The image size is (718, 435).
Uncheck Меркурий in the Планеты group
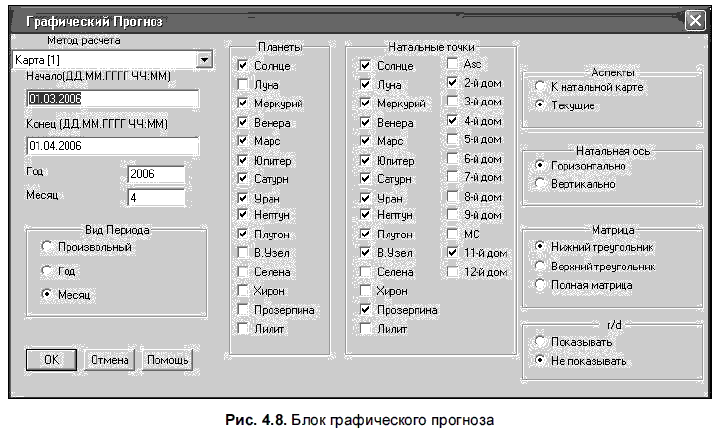[243, 103]
